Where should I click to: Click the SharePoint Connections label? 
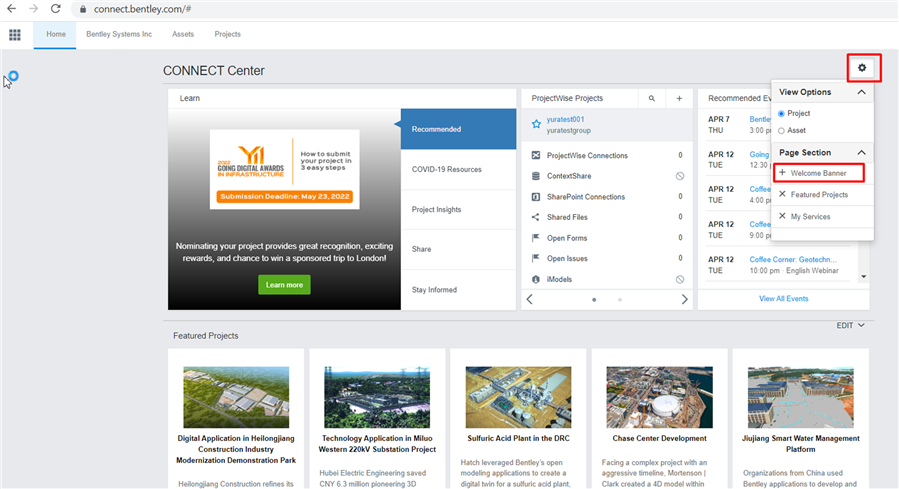click(585, 197)
